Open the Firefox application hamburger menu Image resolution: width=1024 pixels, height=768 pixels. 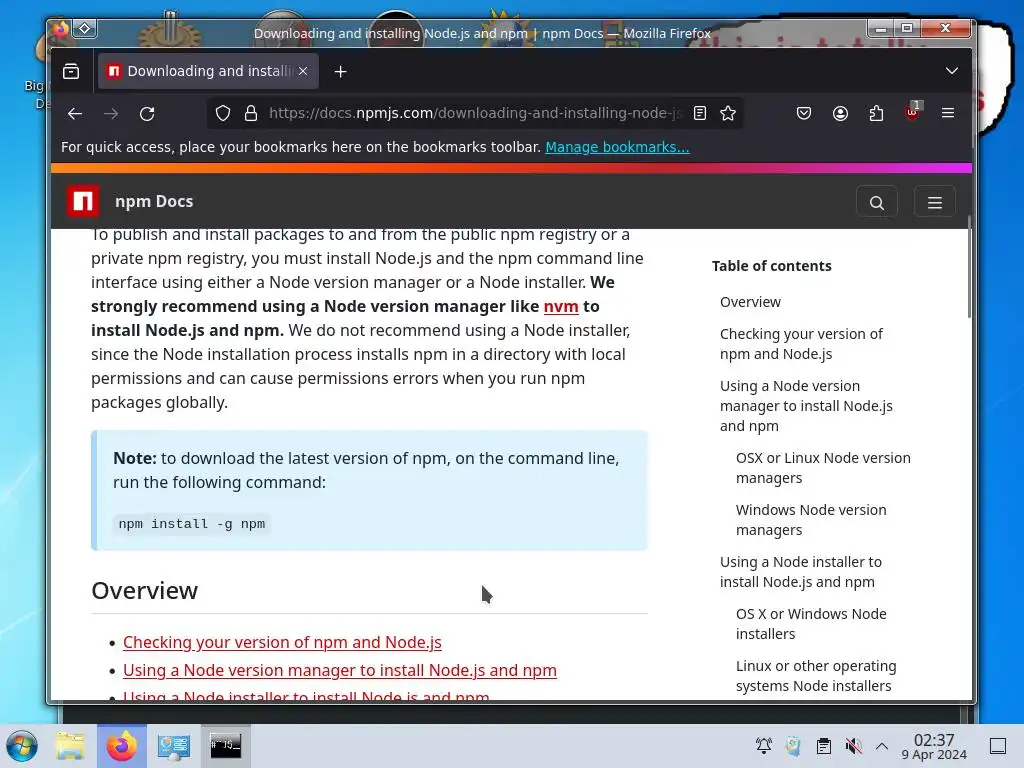click(x=948, y=113)
